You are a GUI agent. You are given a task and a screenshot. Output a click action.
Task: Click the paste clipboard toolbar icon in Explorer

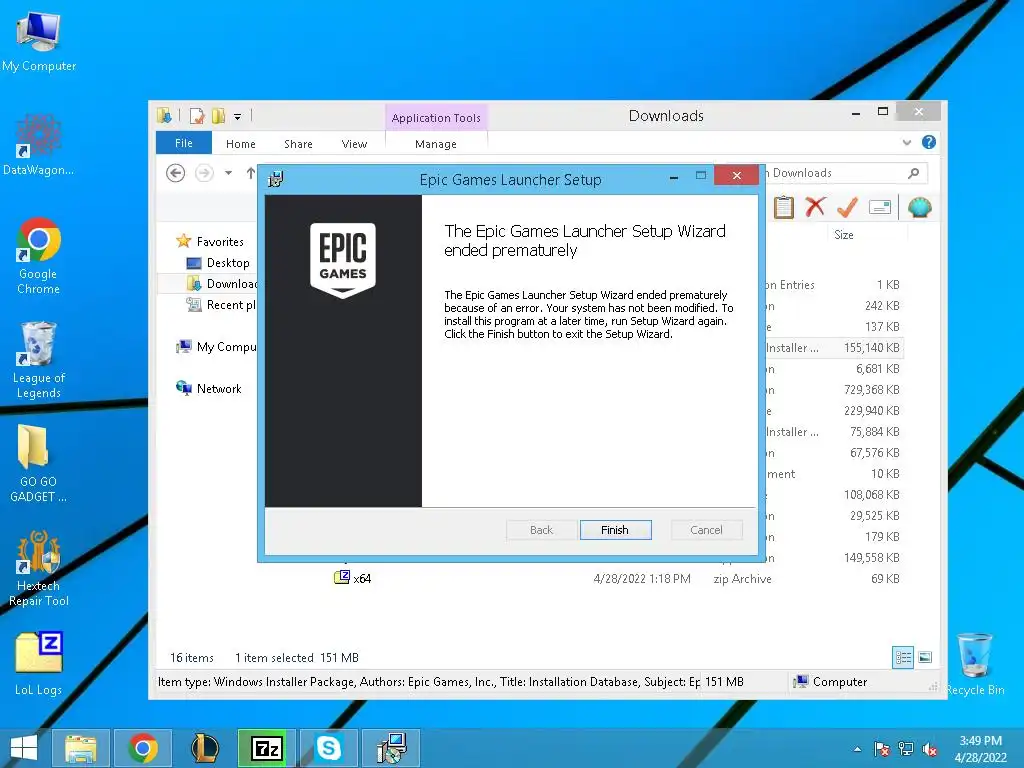tap(784, 208)
